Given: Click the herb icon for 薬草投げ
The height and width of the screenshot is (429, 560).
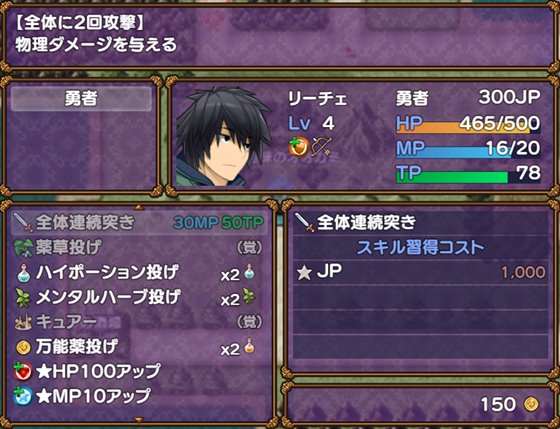Looking at the screenshot, I should click(x=23, y=248).
